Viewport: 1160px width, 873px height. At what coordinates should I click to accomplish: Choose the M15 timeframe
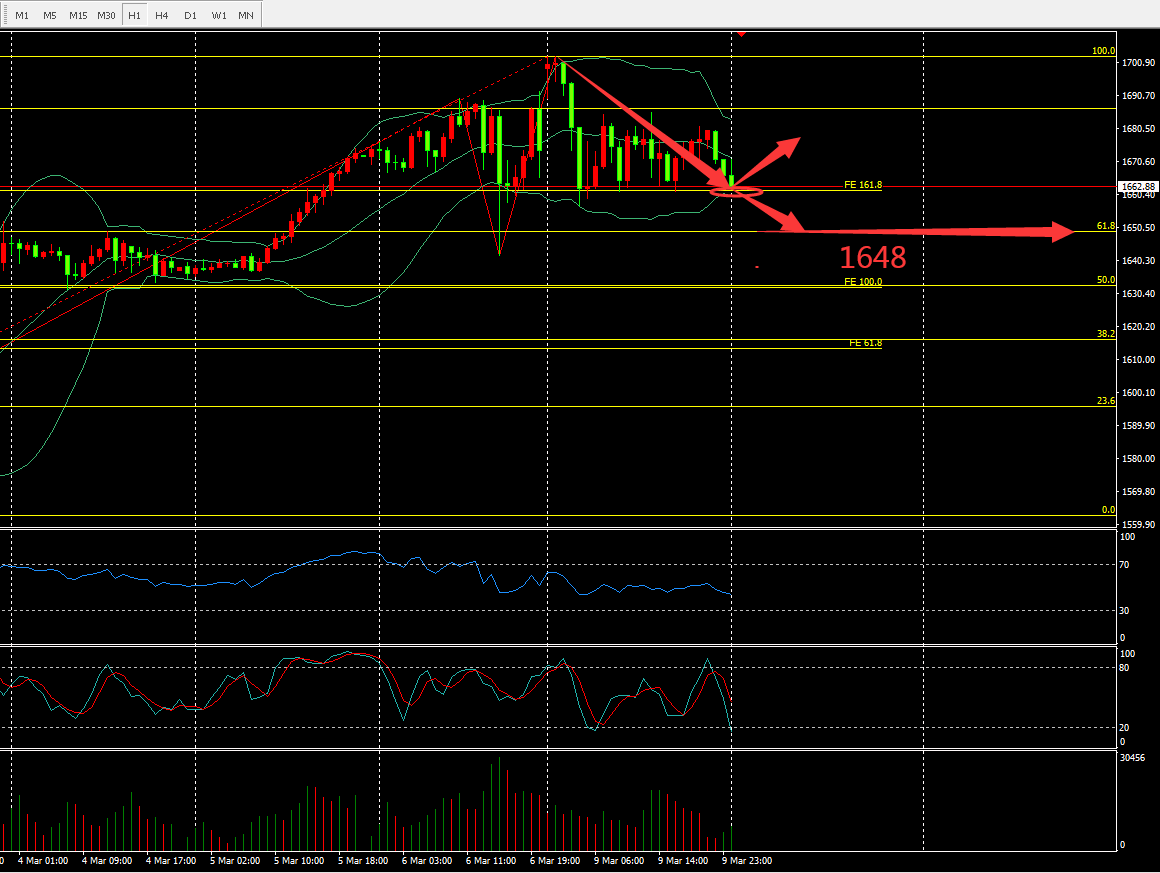[78, 15]
